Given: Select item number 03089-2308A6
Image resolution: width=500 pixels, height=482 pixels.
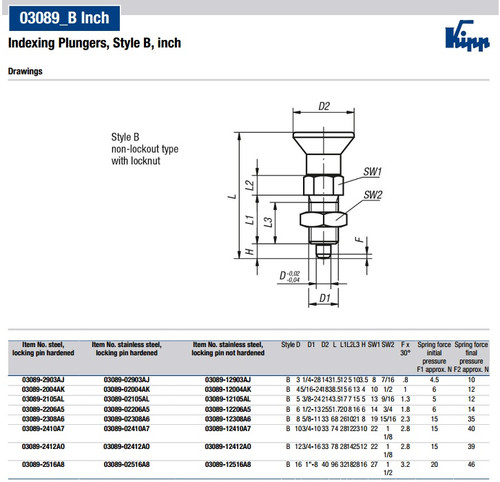Looking at the screenshot, I should click(x=43, y=419).
